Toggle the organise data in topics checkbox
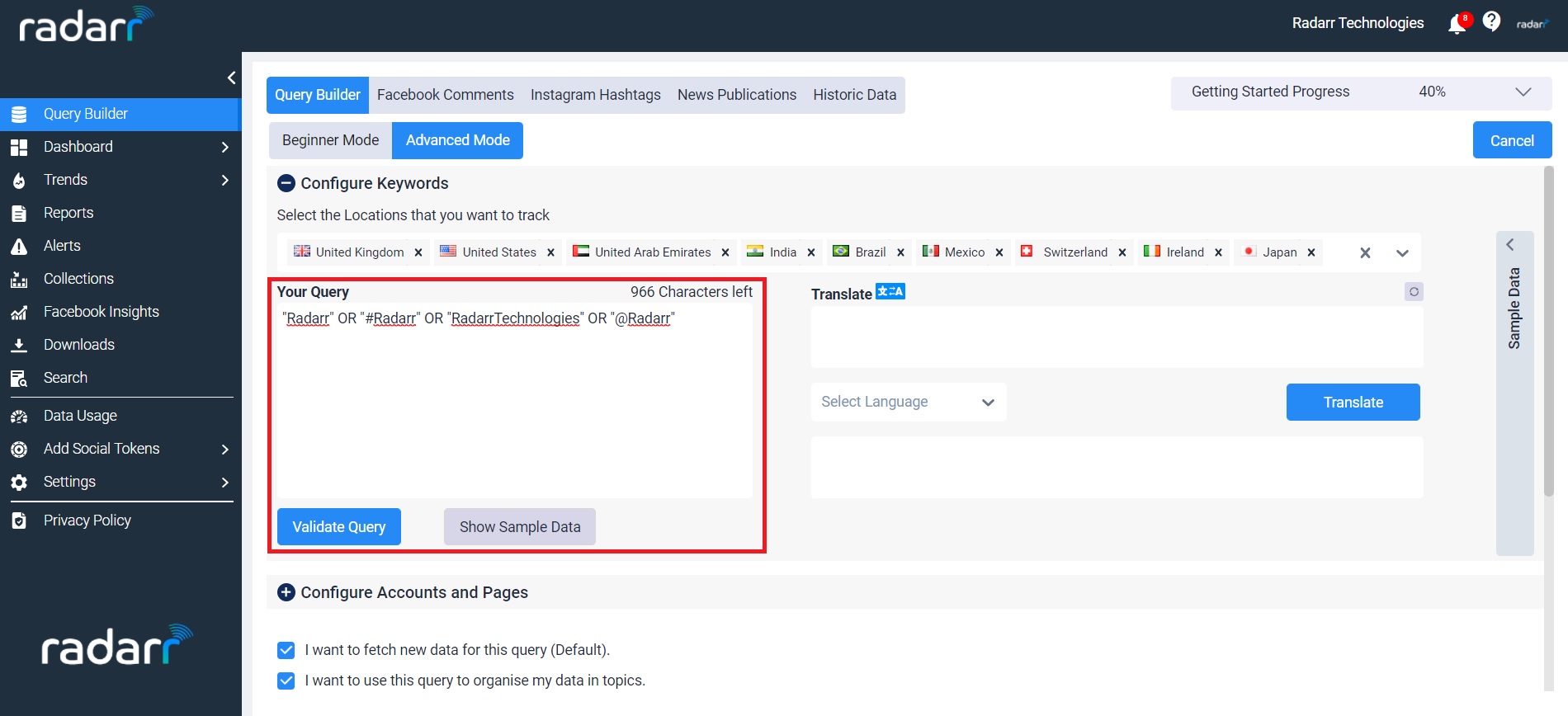Viewport: 1568px width, 716px height. pyautogui.click(x=286, y=681)
